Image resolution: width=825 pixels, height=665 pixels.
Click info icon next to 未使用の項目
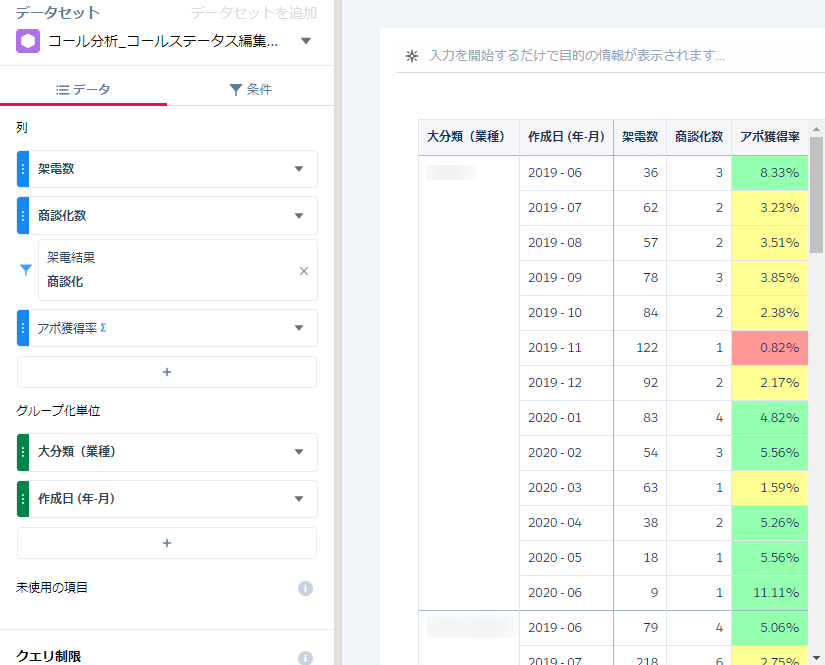coord(306,588)
